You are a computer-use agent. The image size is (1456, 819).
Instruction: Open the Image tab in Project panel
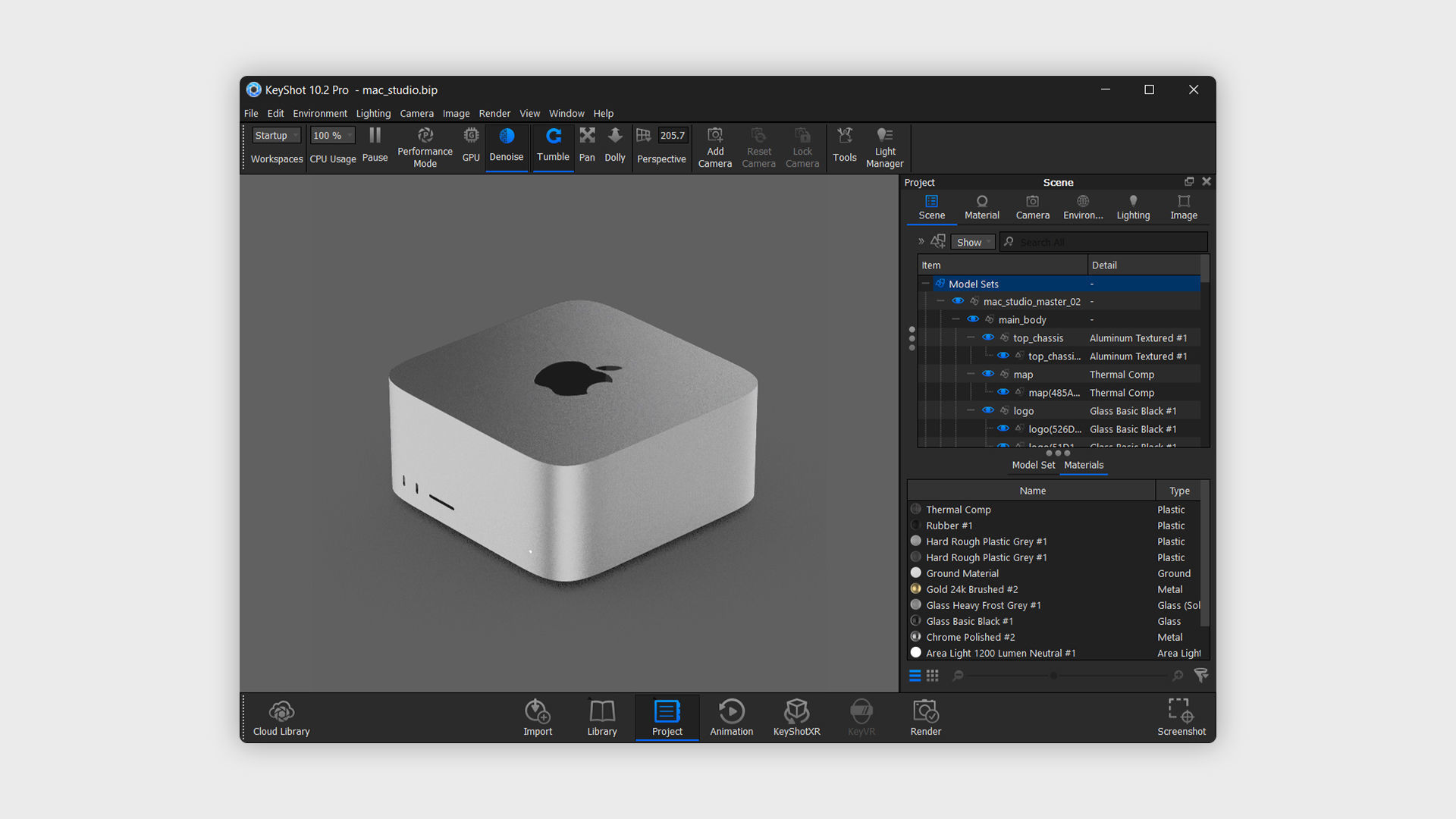pos(1184,208)
